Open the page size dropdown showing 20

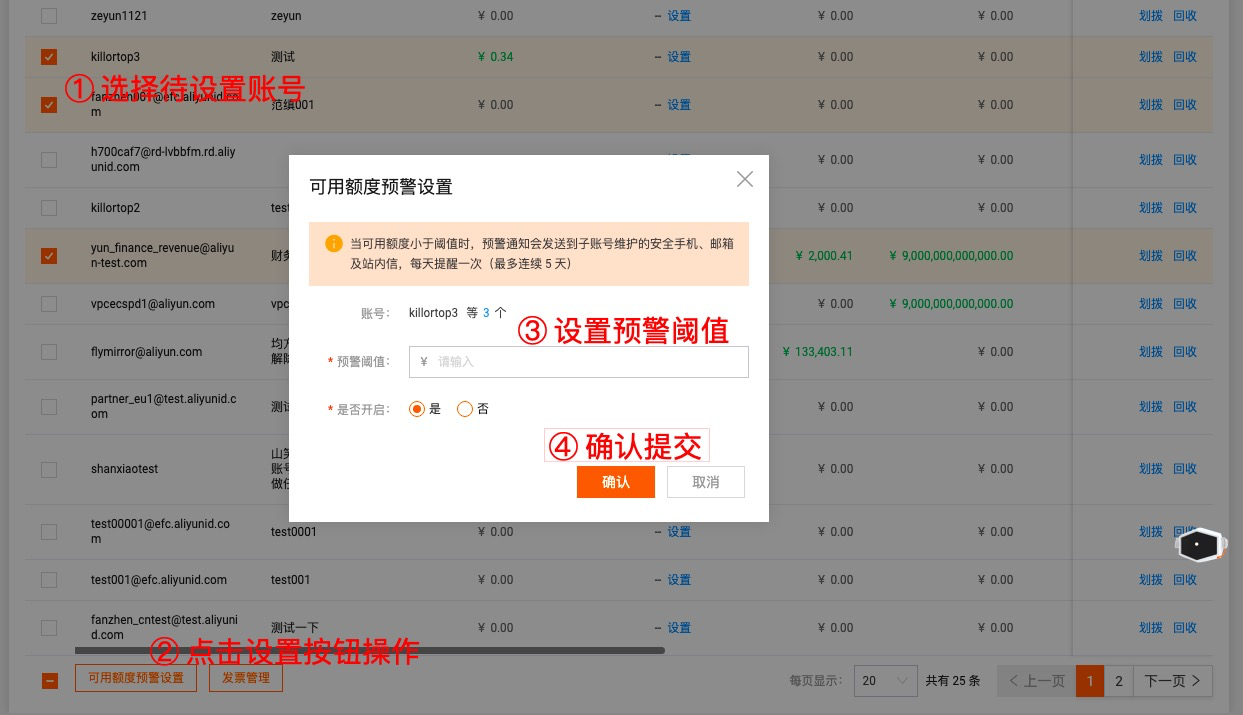coord(886,681)
